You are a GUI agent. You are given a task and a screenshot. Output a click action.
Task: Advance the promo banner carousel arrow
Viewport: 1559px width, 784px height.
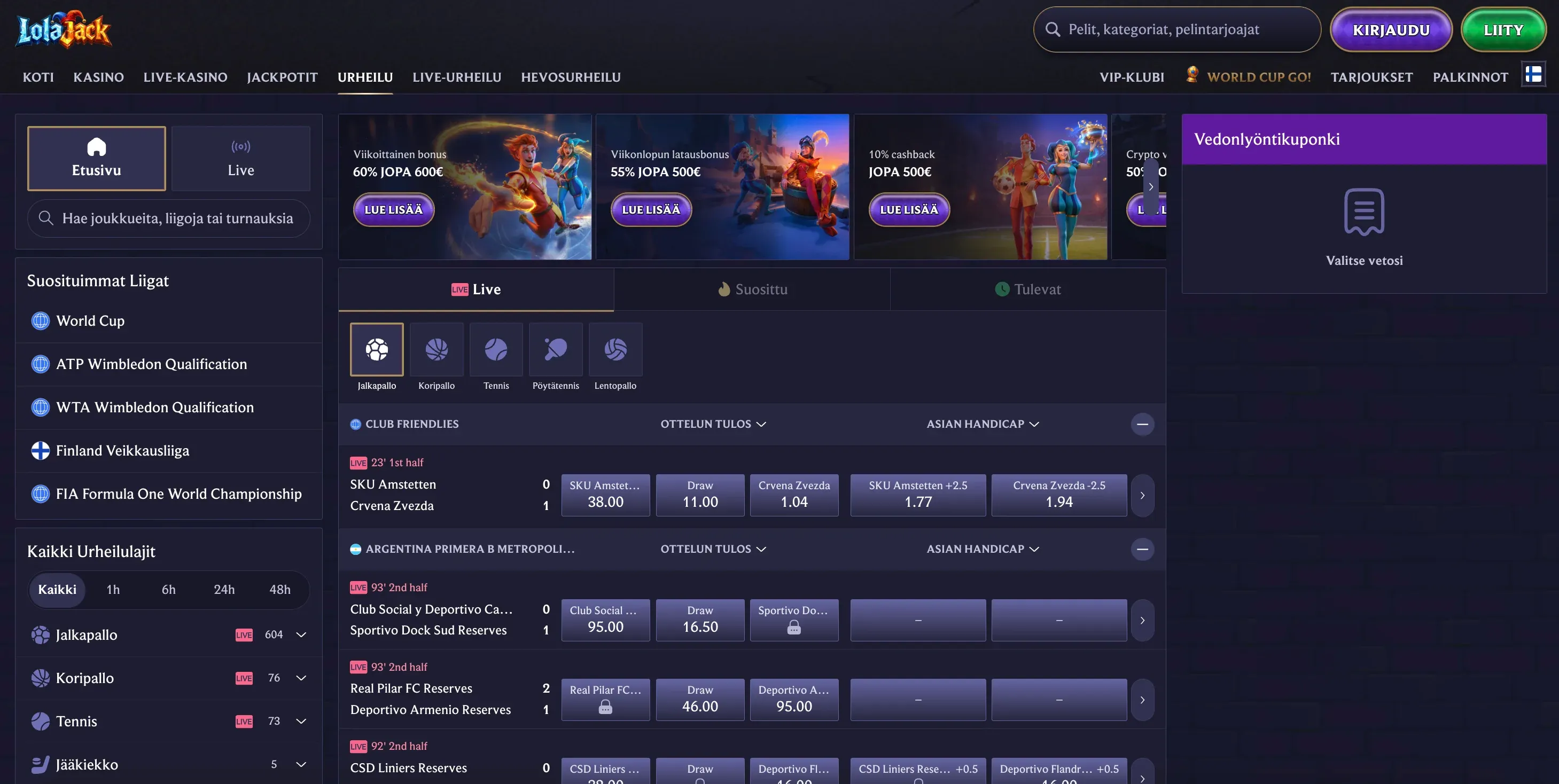click(1150, 187)
